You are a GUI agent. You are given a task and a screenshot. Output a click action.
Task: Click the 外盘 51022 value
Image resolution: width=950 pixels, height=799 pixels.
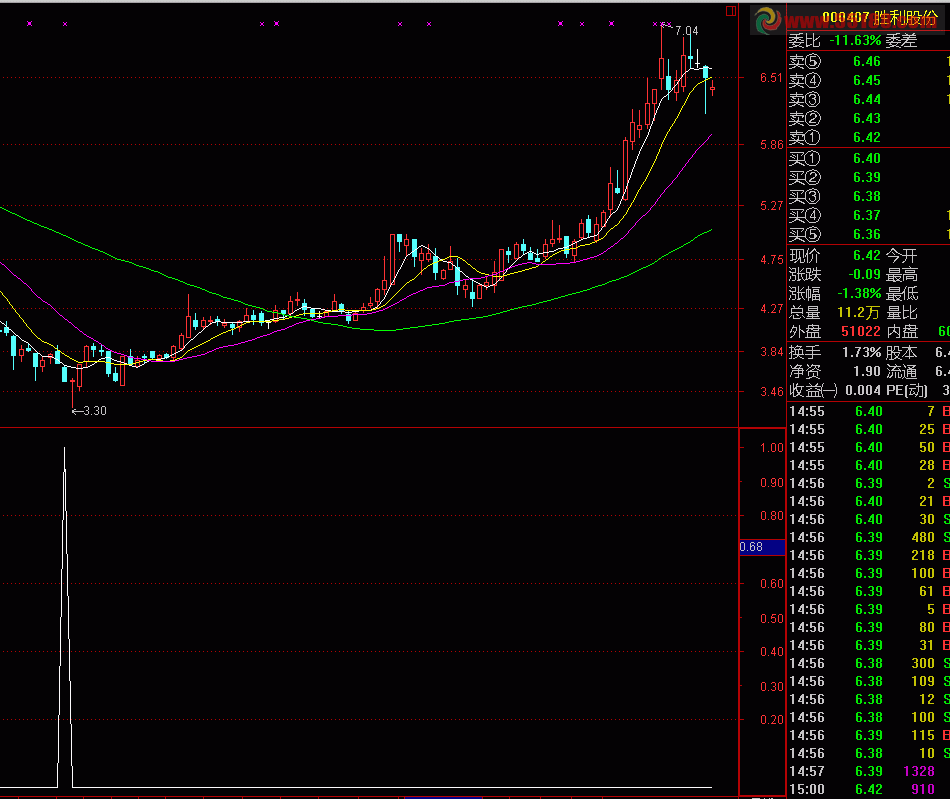coord(861,331)
